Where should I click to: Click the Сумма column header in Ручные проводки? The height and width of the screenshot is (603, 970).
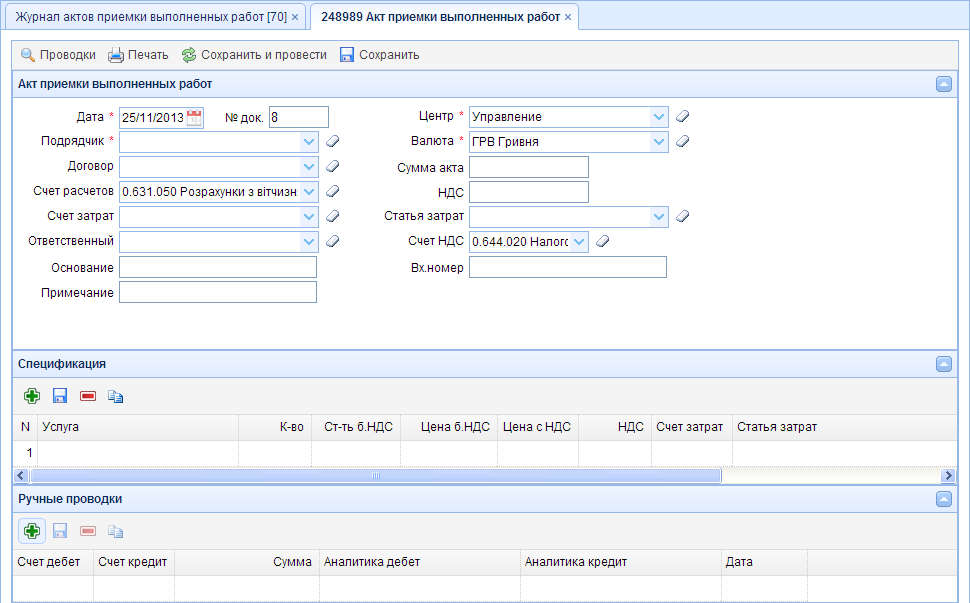pyautogui.click(x=247, y=562)
